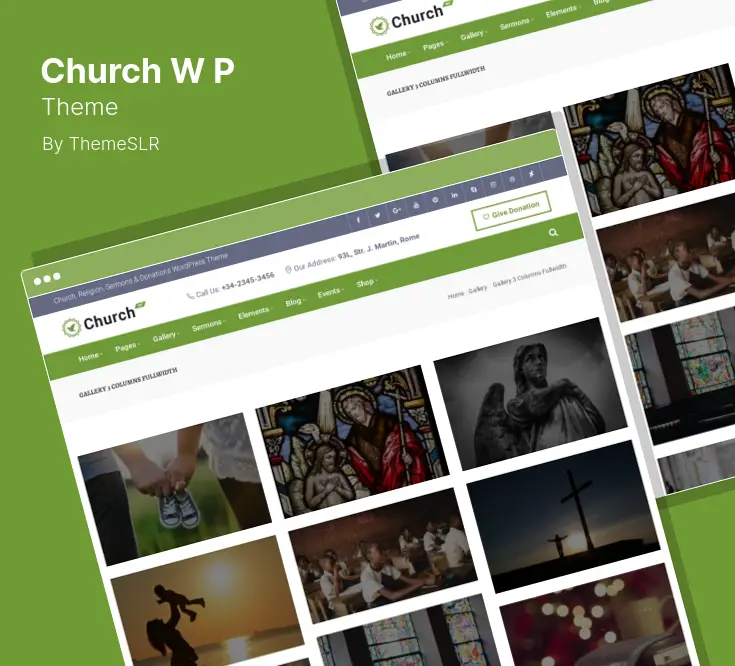Screen dimensions: 735x666
Task: Expand the Home menu in front window
Action: (90, 357)
